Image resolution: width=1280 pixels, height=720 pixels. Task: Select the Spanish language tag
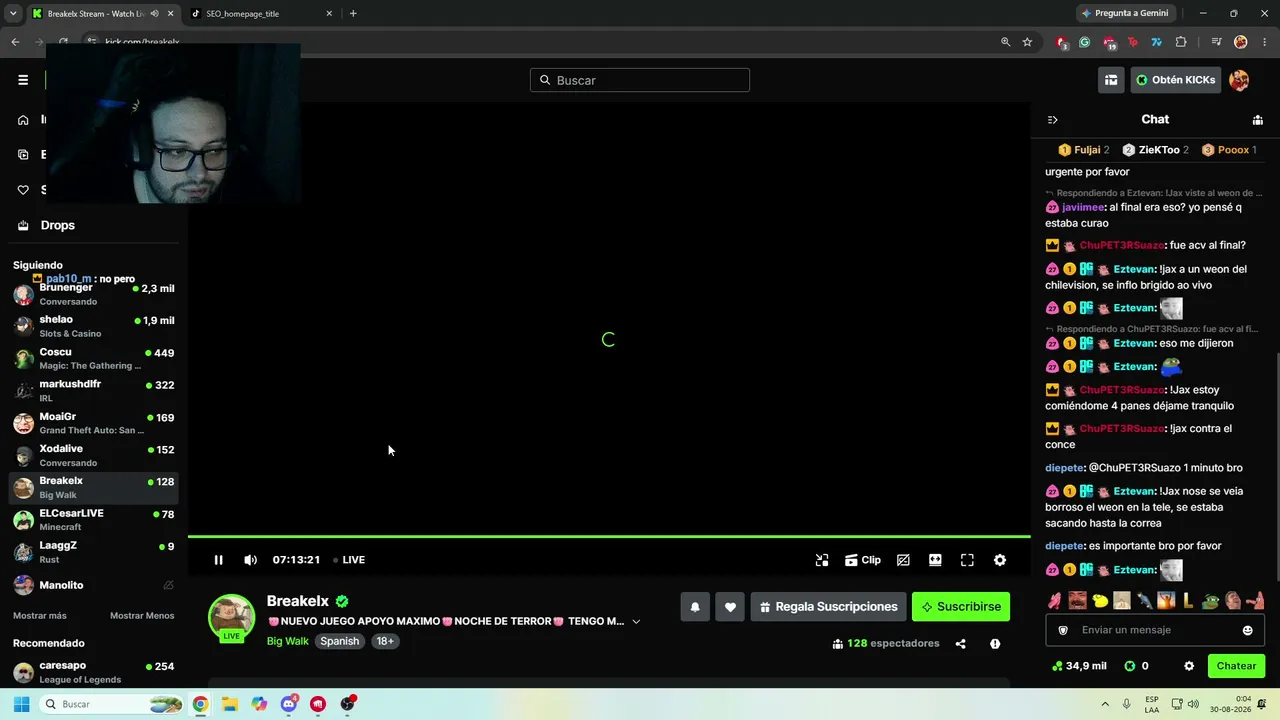tap(340, 641)
